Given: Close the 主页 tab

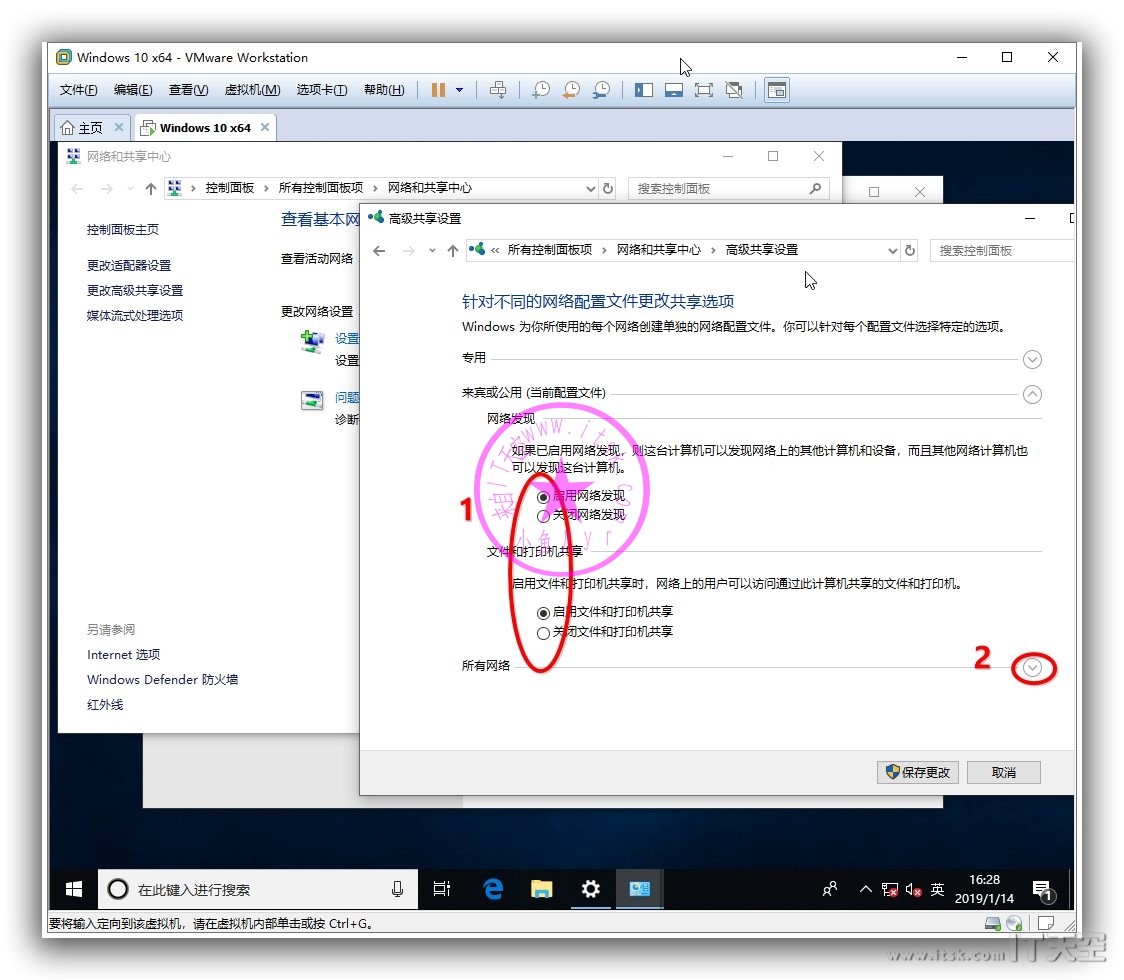Looking at the screenshot, I should pos(119,128).
